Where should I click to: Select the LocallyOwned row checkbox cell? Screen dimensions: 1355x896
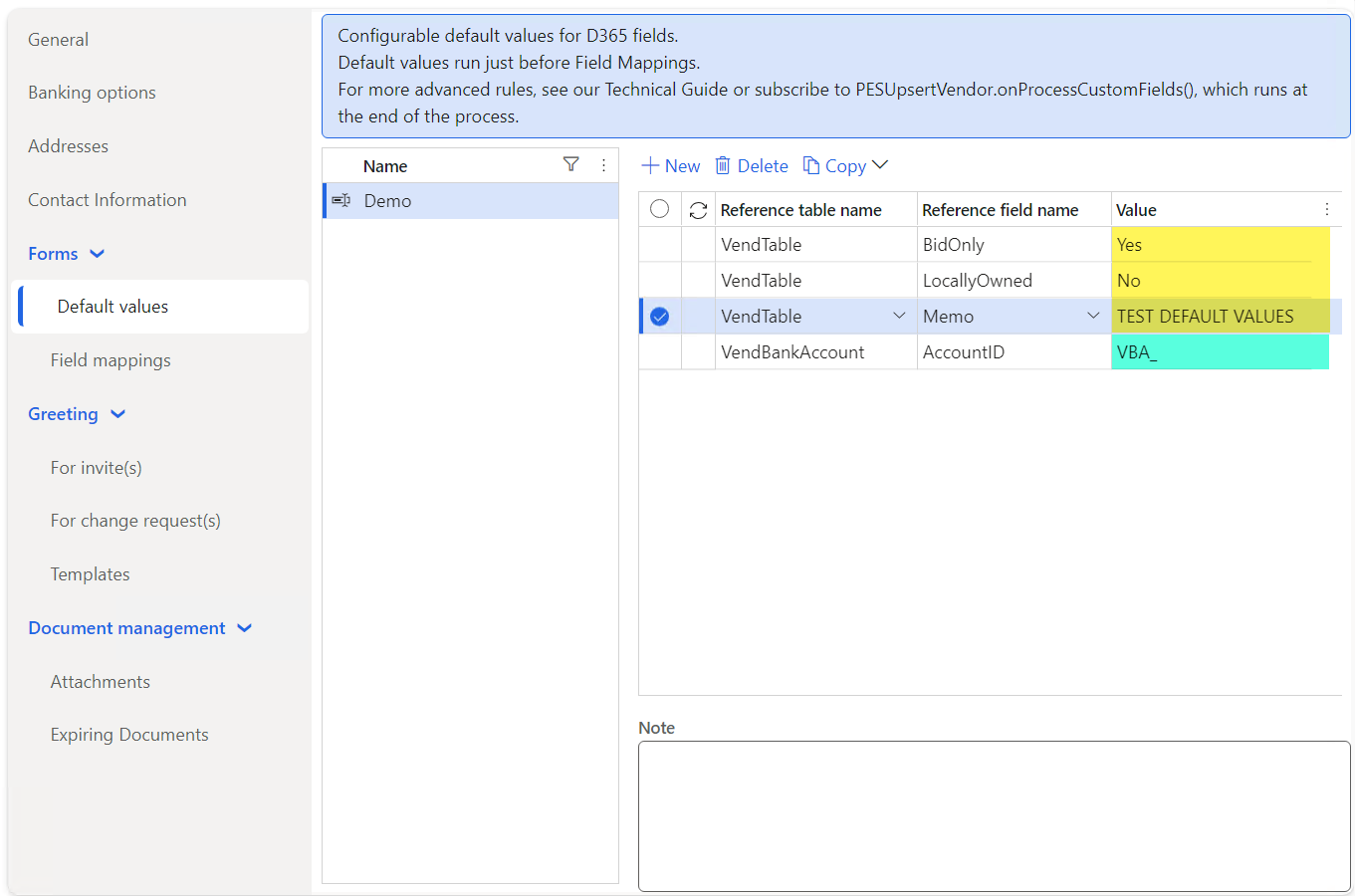(659, 281)
